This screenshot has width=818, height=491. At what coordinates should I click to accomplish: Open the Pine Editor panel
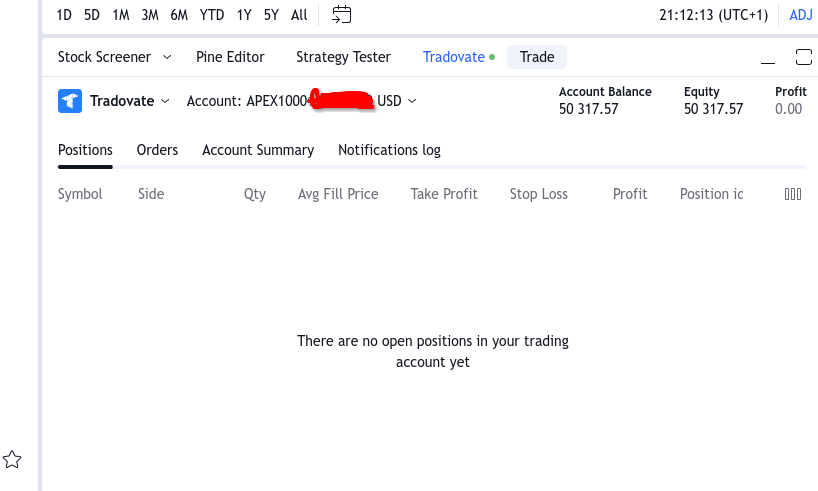click(230, 57)
